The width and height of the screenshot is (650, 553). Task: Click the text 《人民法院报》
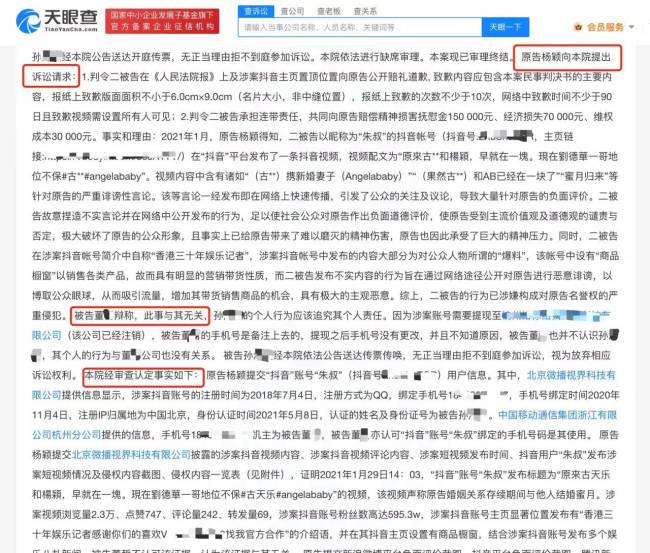183,77
